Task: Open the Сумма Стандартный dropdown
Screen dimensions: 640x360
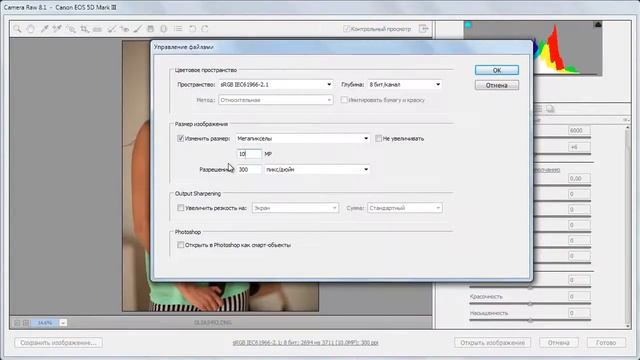Action: [405, 208]
